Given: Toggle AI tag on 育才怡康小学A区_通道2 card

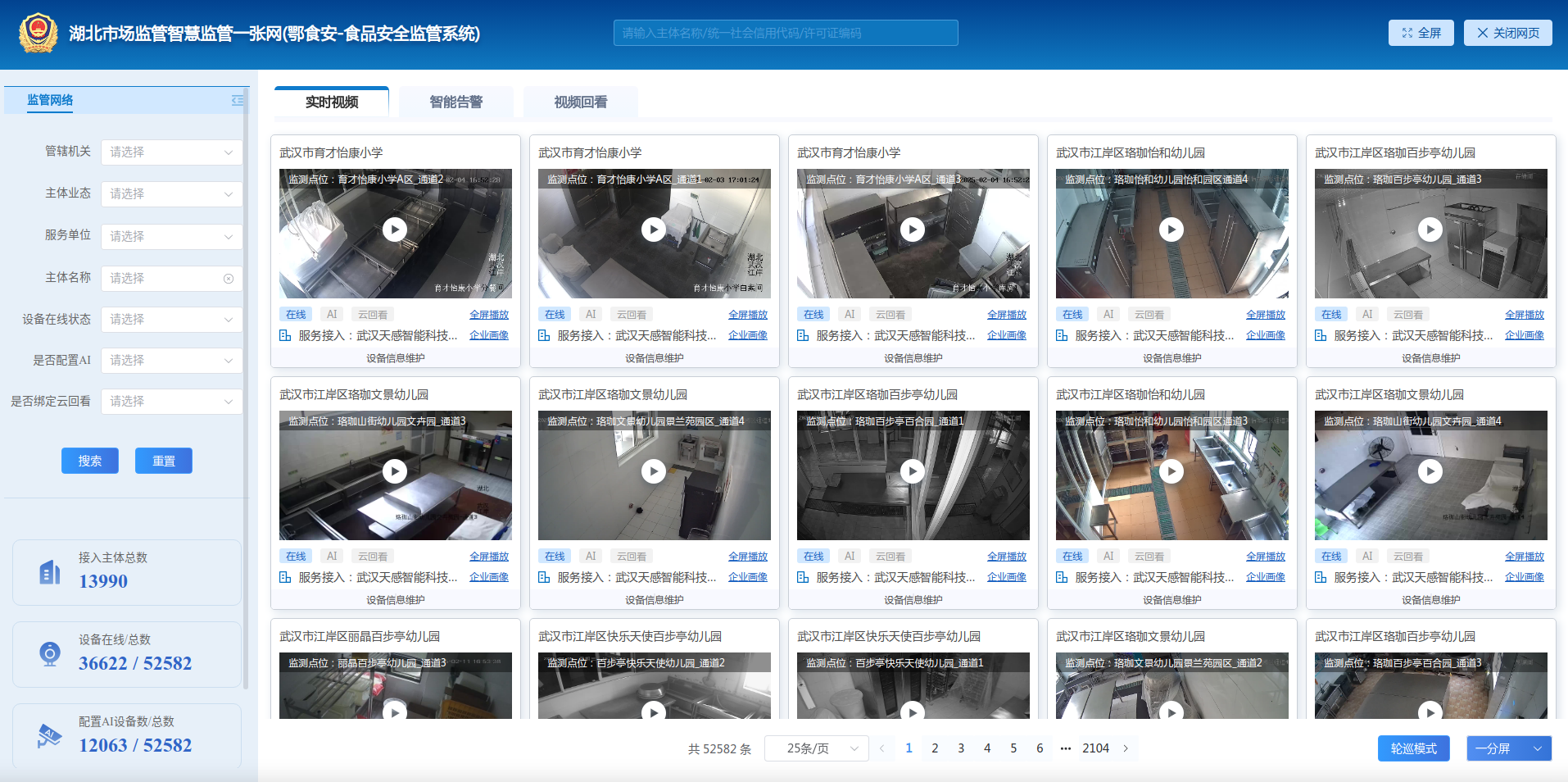Looking at the screenshot, I should click(x=332, y=315).
